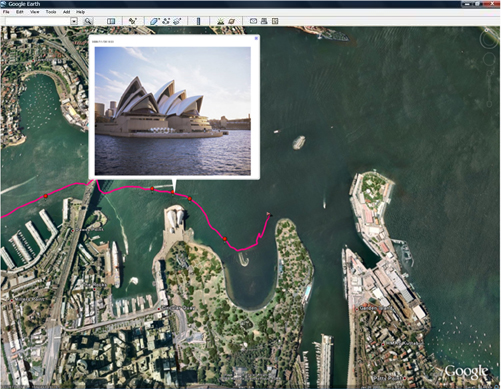501x389 pixels.
Task: Select the add polygon tool
Action: click(155, 21)
